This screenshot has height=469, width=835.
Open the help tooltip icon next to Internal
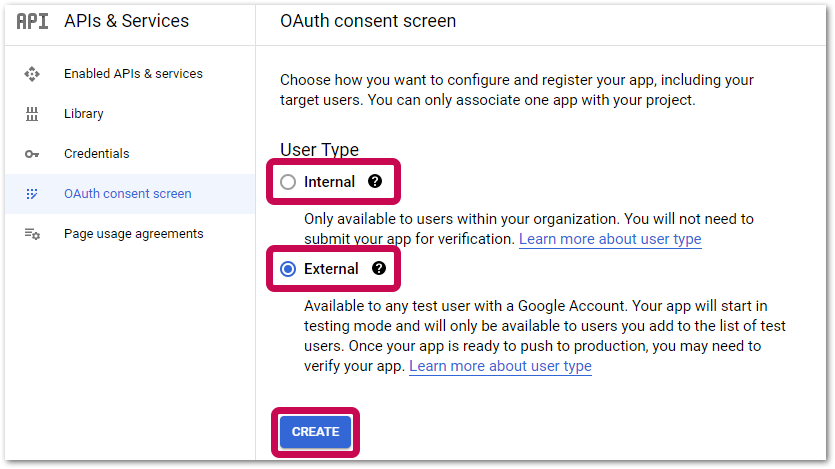pos(375,182)
